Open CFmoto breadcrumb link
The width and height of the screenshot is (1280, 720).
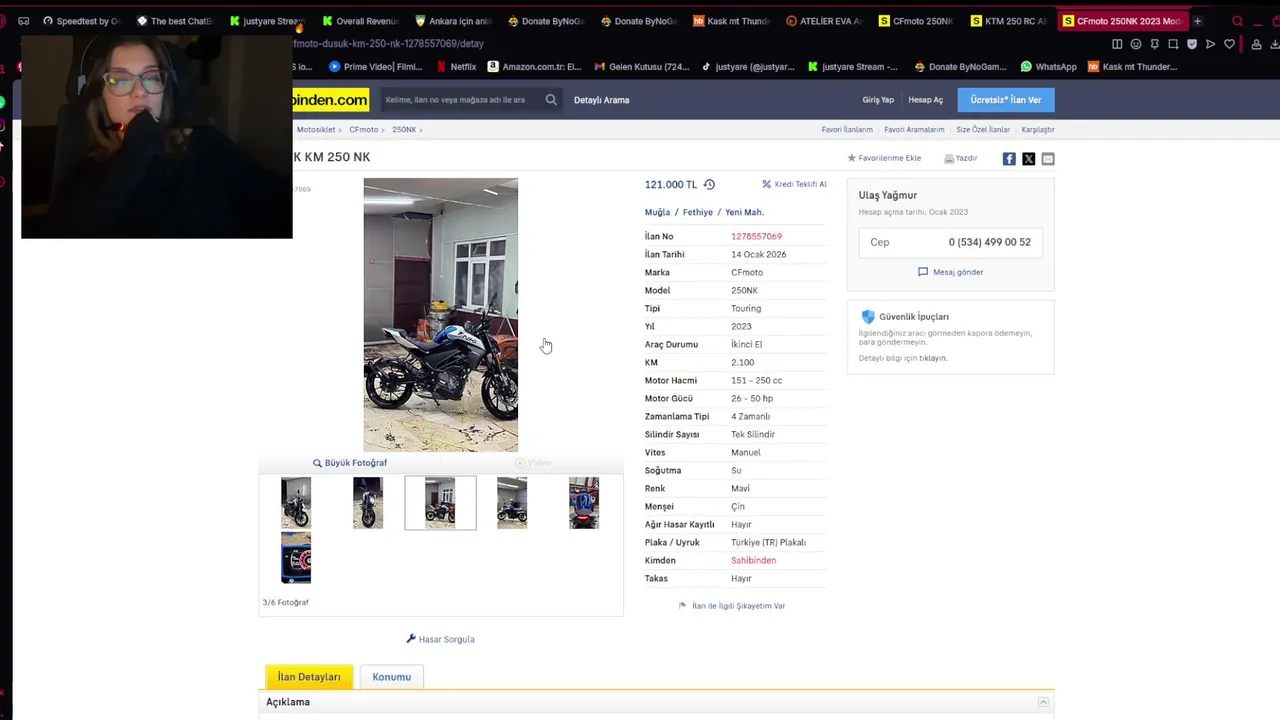pyautogui.click(x=363, y=130)
